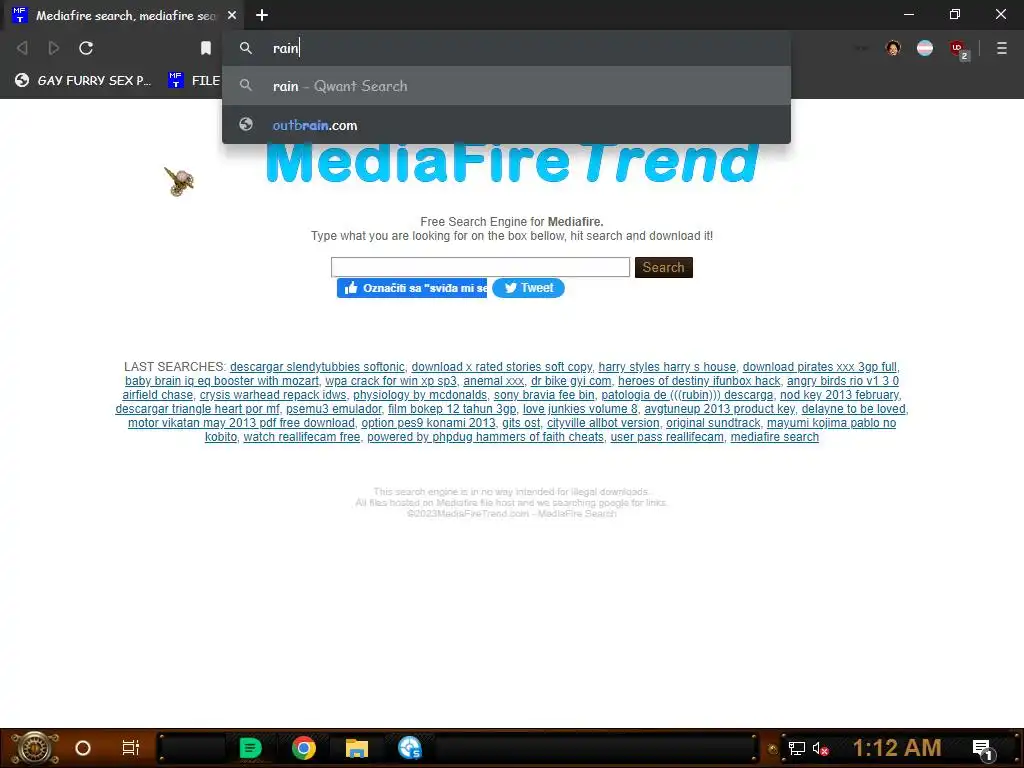Reload the current page

coord(86,48)
